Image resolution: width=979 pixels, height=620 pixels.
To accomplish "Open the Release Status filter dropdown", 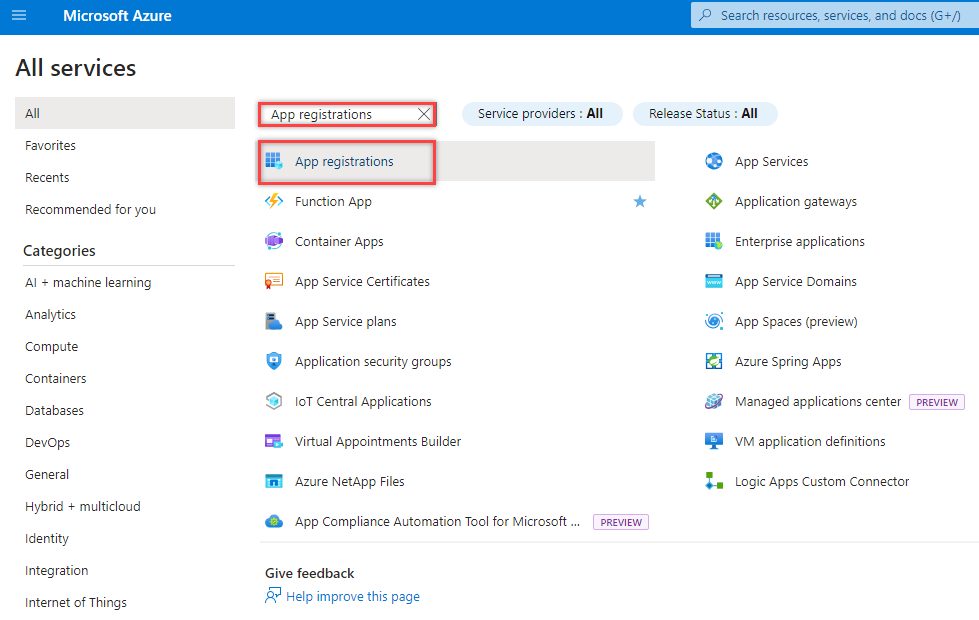I will (x=703, y=114).
